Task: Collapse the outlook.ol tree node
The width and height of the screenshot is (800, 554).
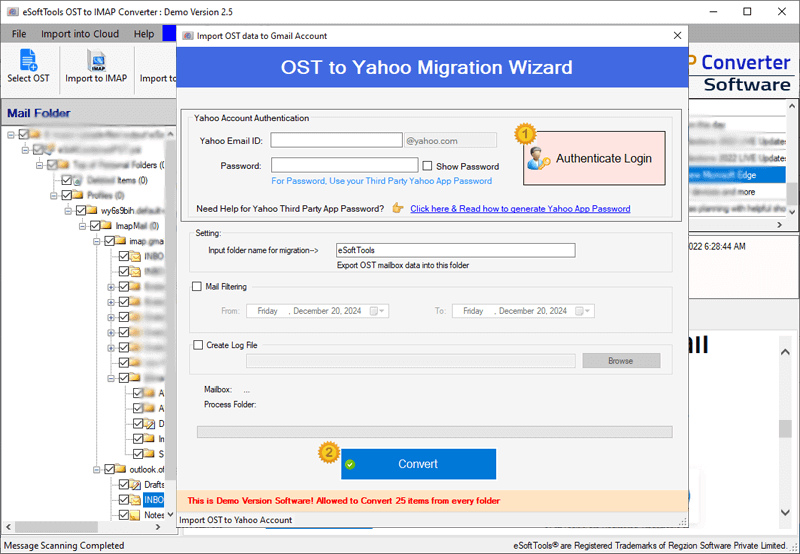Action: tap(96, 469)
